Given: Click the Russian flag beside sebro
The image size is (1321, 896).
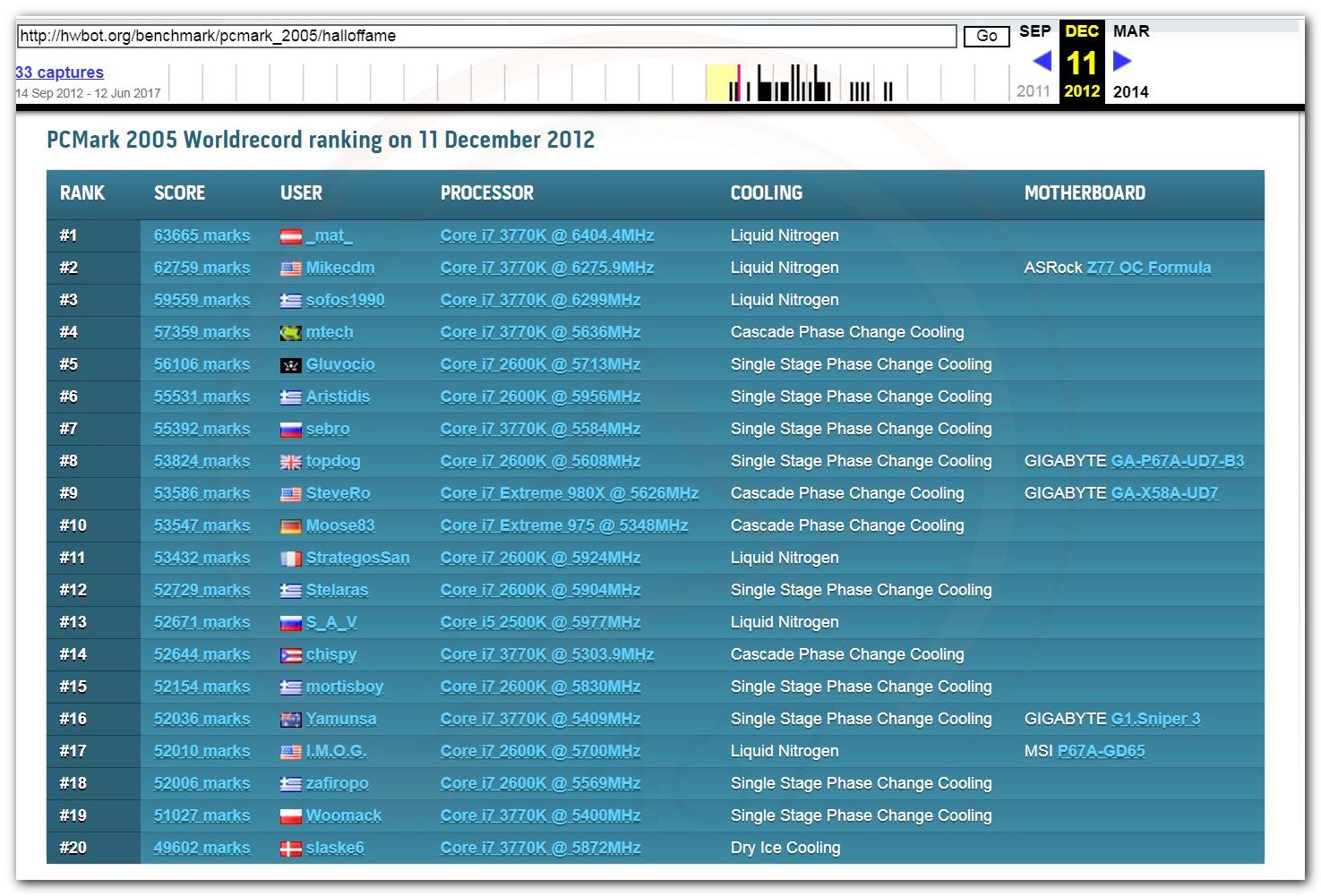Looking at the screenshot, I should click(x=290, y=430).
